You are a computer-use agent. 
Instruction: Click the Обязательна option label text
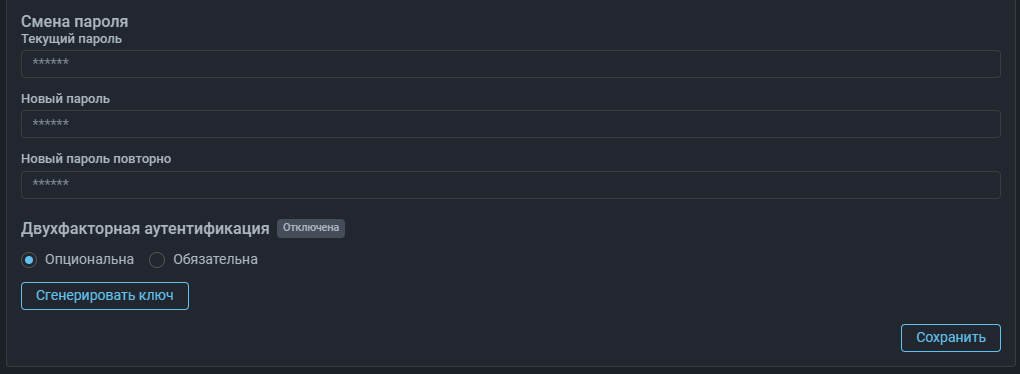tap(215, 260)
